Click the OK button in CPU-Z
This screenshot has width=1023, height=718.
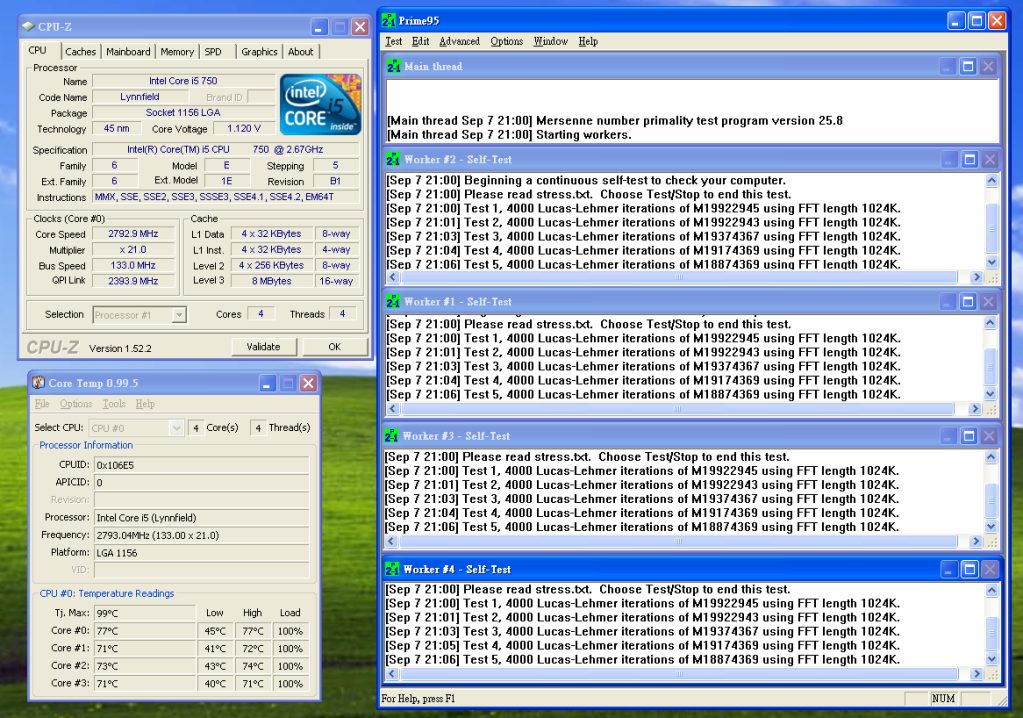pyautogui.click(x=335, y=347)
